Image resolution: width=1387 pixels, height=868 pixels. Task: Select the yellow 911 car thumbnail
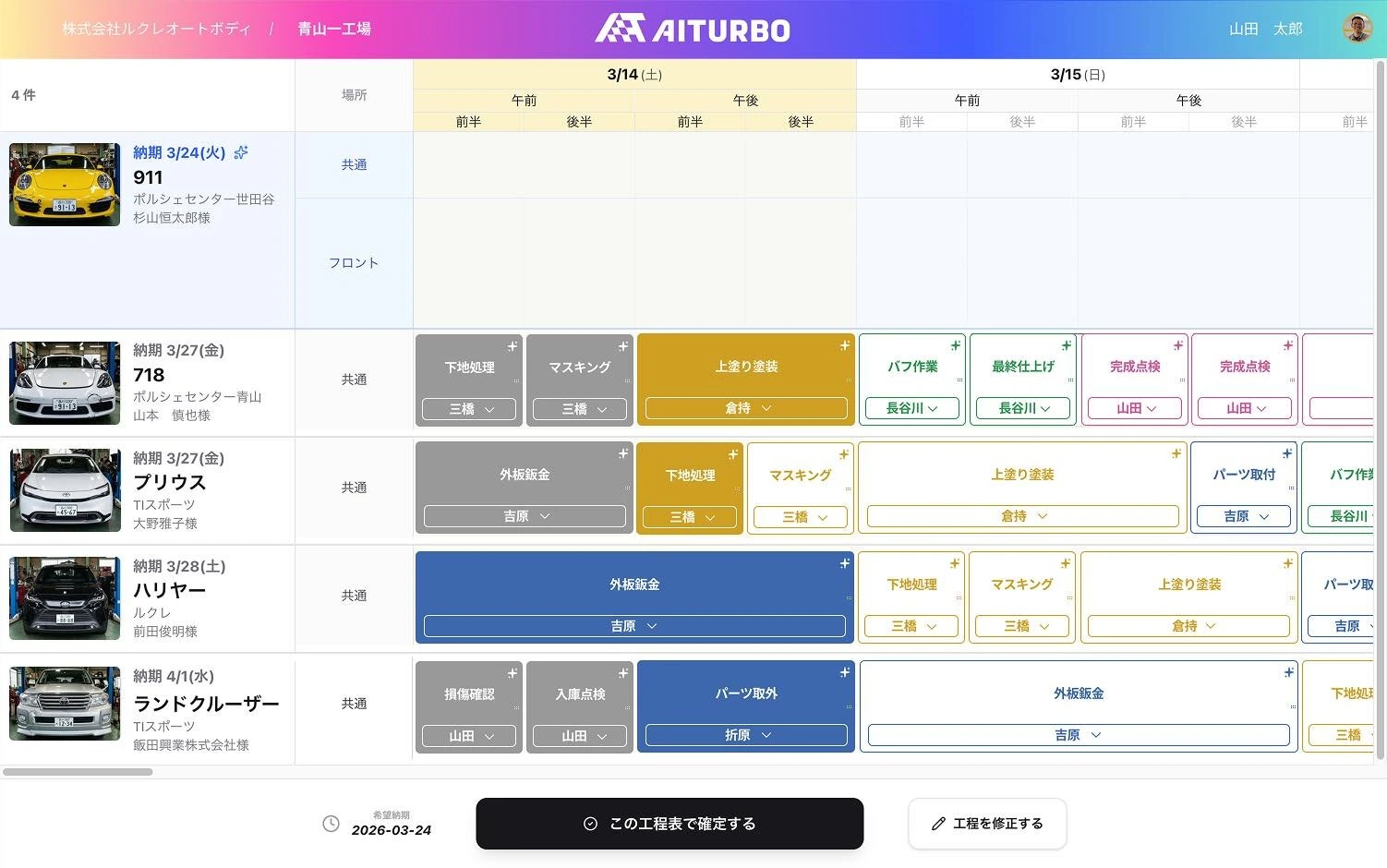(x=65, y=185)
